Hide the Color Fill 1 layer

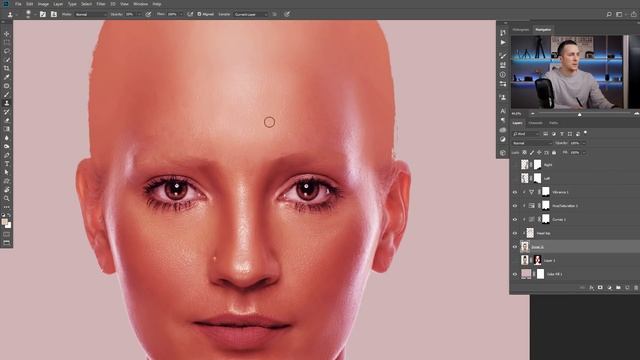pos(515,274)
